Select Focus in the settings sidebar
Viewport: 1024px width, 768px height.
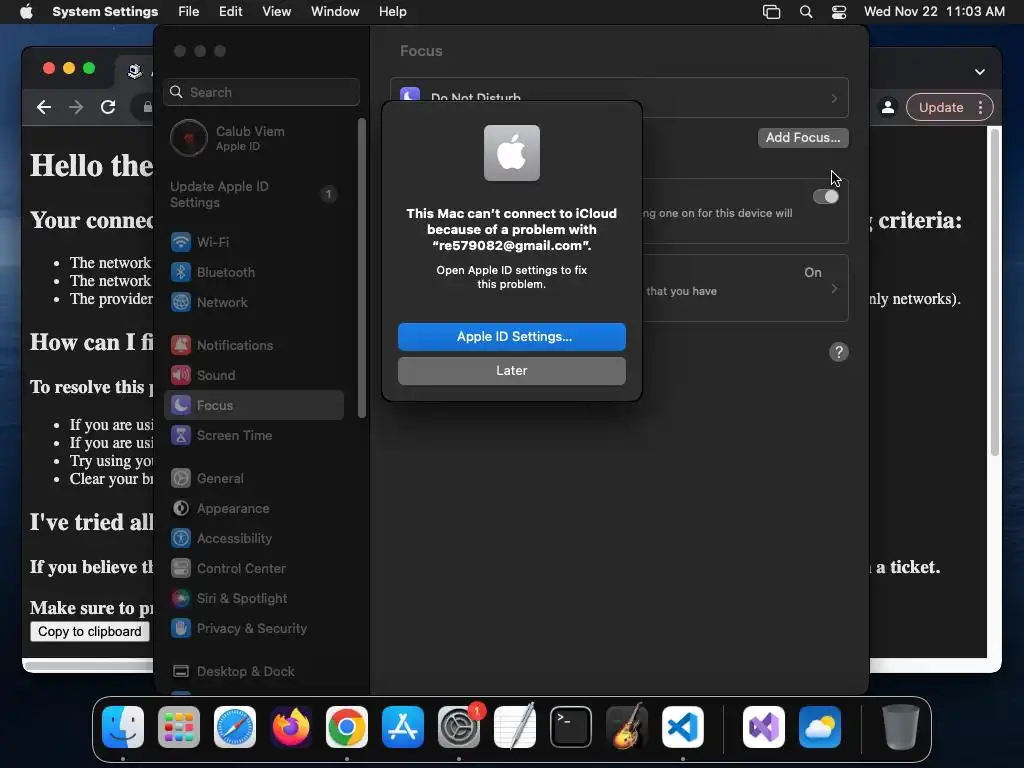[253, 406]
